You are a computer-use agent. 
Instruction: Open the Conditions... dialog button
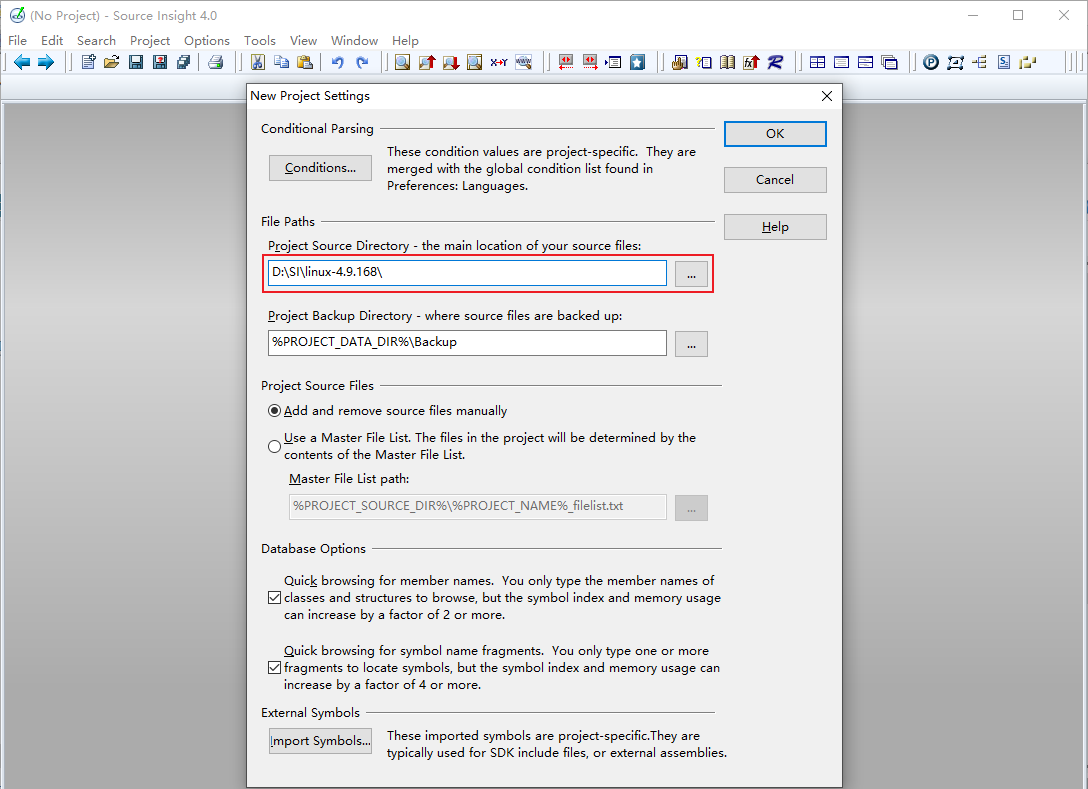click(320, 168)
